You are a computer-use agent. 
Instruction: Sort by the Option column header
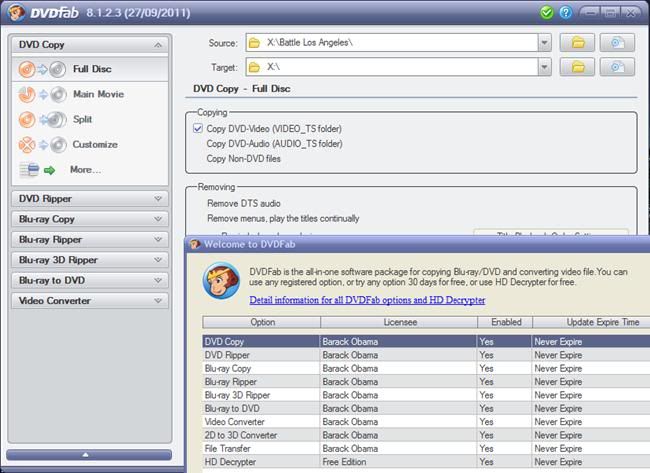click(262, 322)
